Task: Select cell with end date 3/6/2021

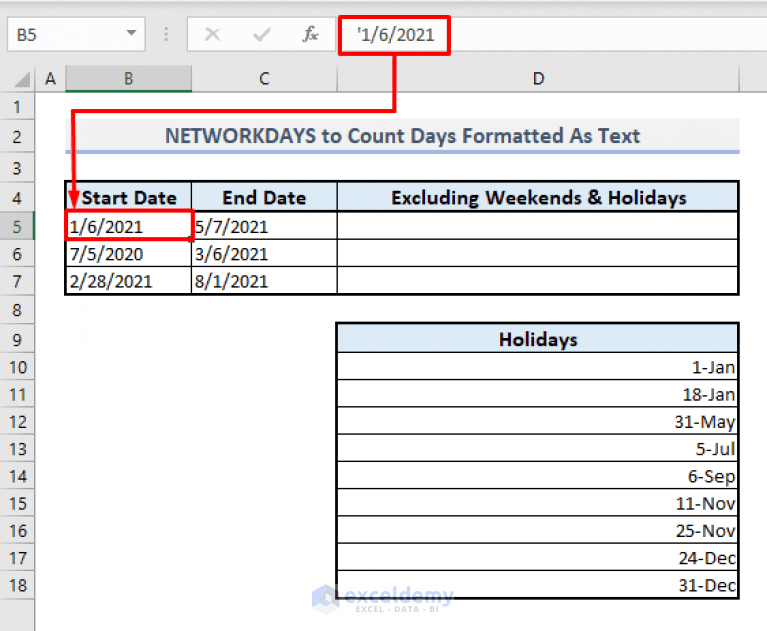Action: pos(264,253)
